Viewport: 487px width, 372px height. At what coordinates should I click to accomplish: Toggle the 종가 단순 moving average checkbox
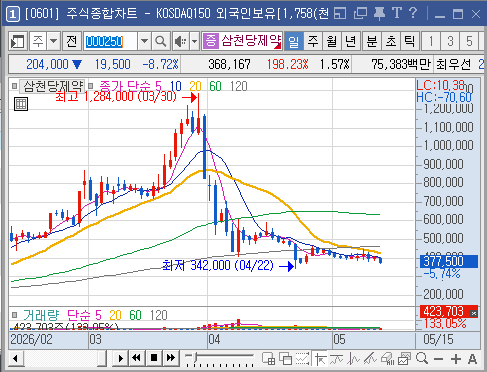pyautogui.click(x=91, y=86)
